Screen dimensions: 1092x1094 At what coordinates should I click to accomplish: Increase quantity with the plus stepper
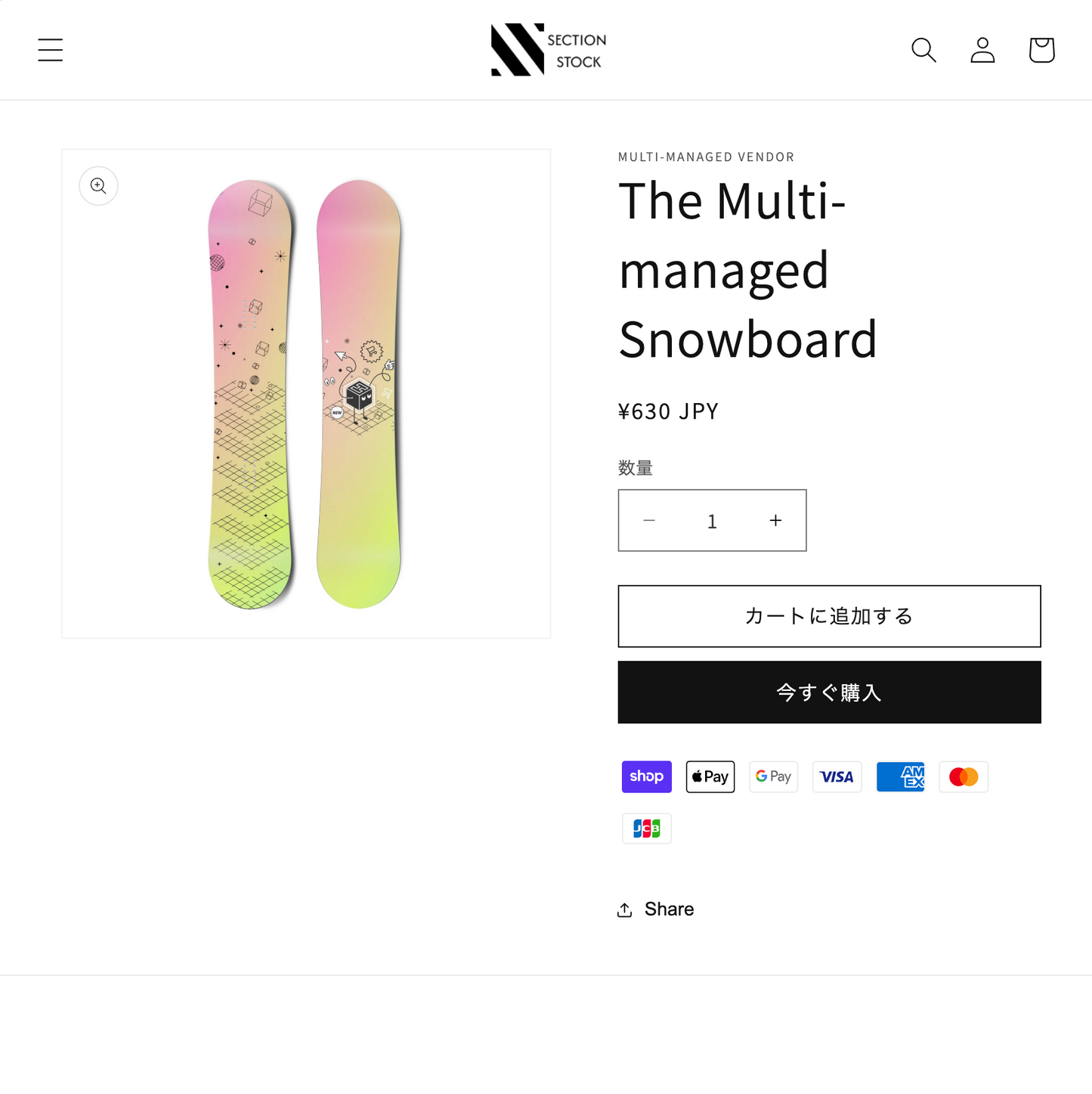pos(775,520)
